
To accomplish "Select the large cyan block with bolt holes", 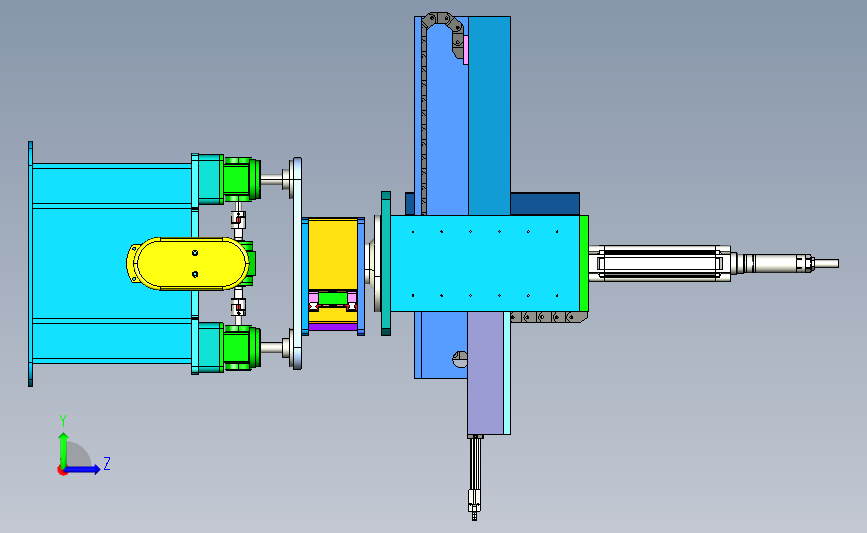I will 485,264.
